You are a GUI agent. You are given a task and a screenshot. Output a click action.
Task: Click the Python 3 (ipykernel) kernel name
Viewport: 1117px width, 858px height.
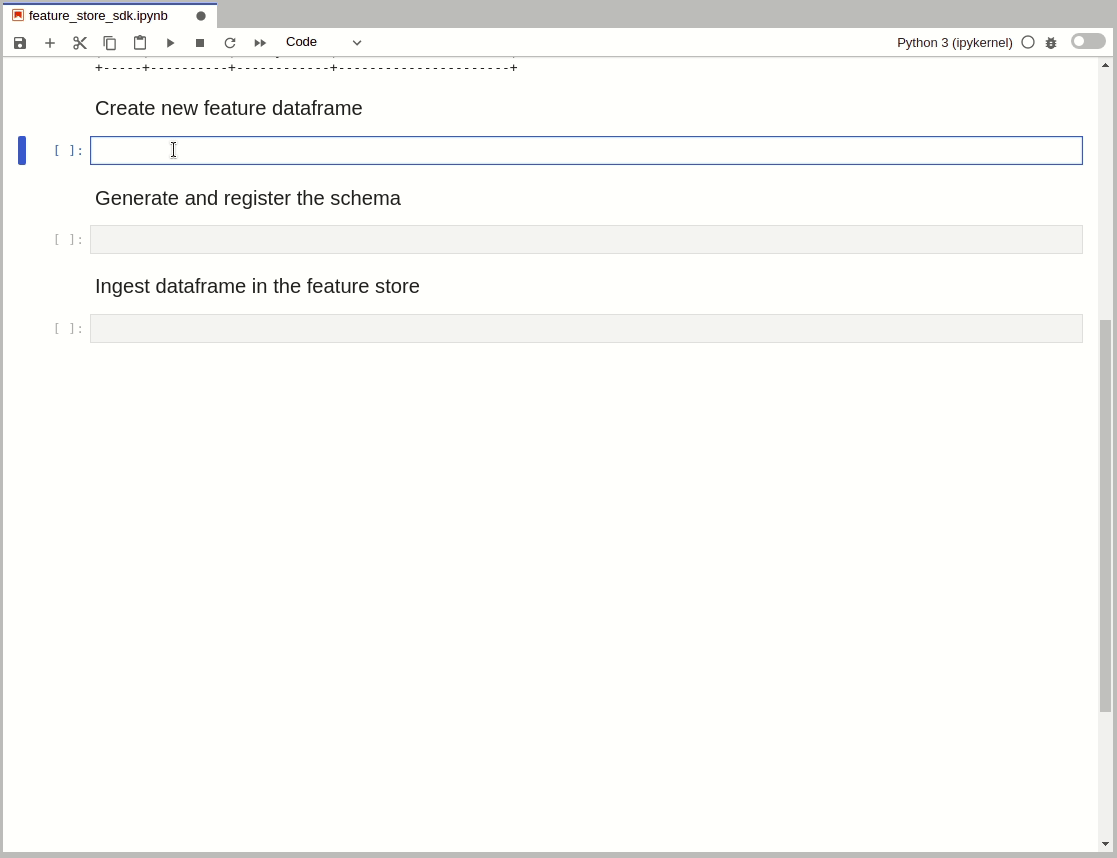coord(955,43)
